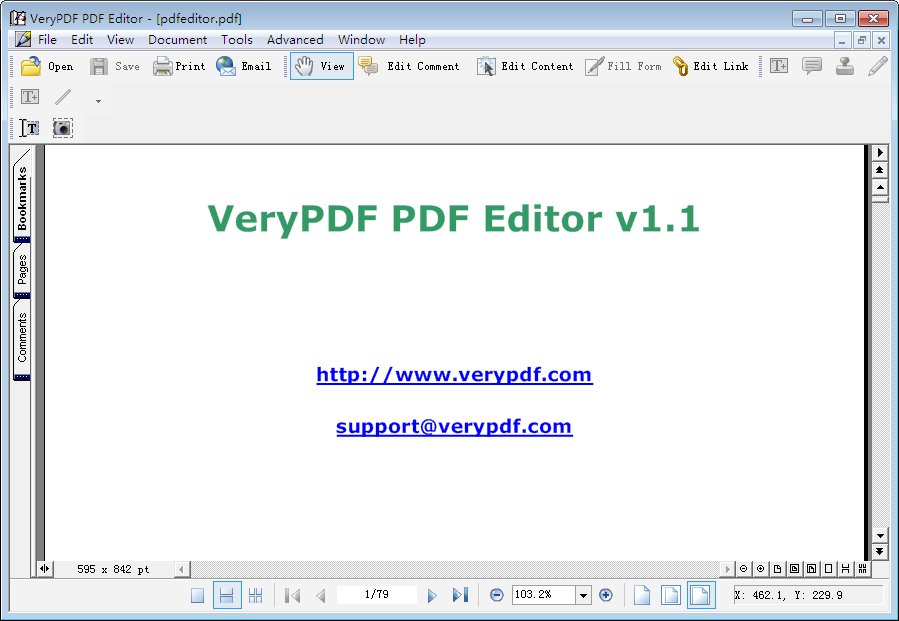The image size is (899, 621).
Task: Switch to Edit Comment mode
Action: 409,67
